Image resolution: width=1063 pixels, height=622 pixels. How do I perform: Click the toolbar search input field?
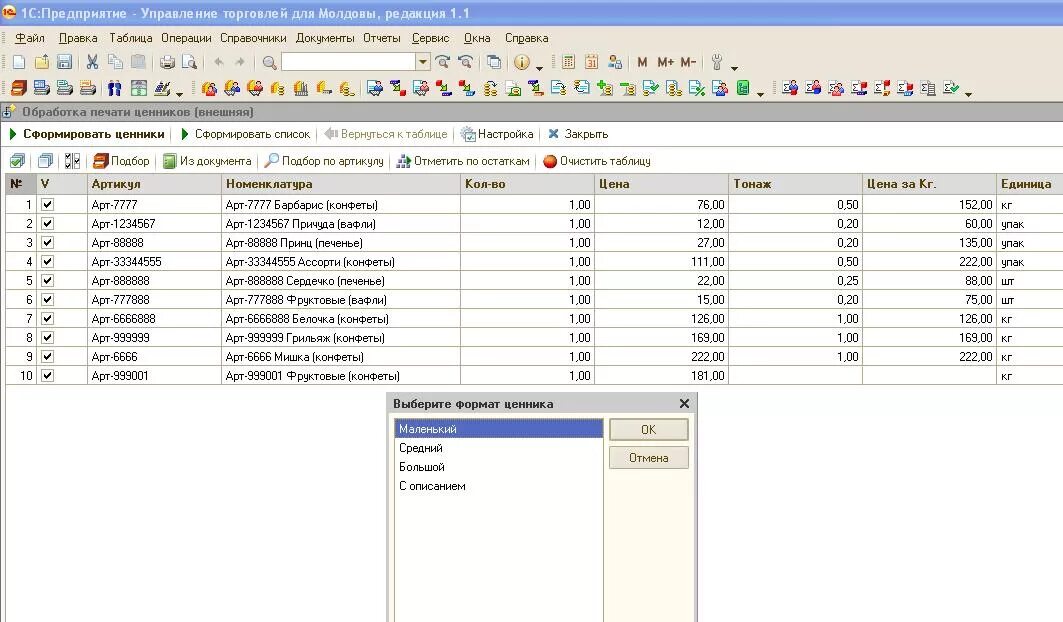coord(348,62)
